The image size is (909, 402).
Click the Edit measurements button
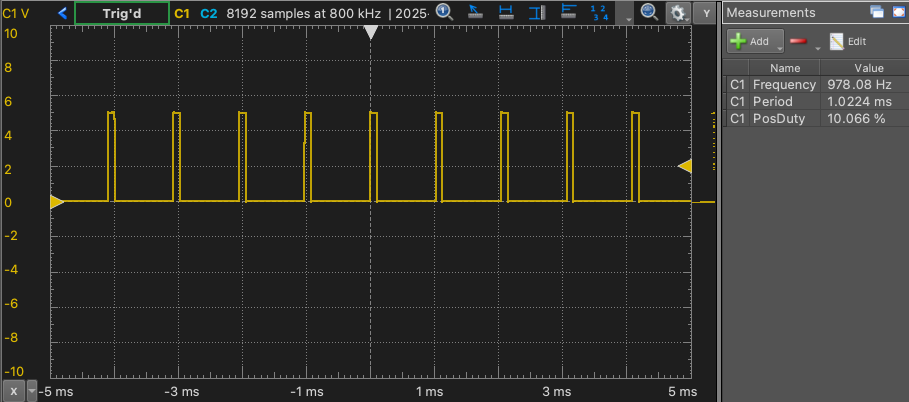848,42
